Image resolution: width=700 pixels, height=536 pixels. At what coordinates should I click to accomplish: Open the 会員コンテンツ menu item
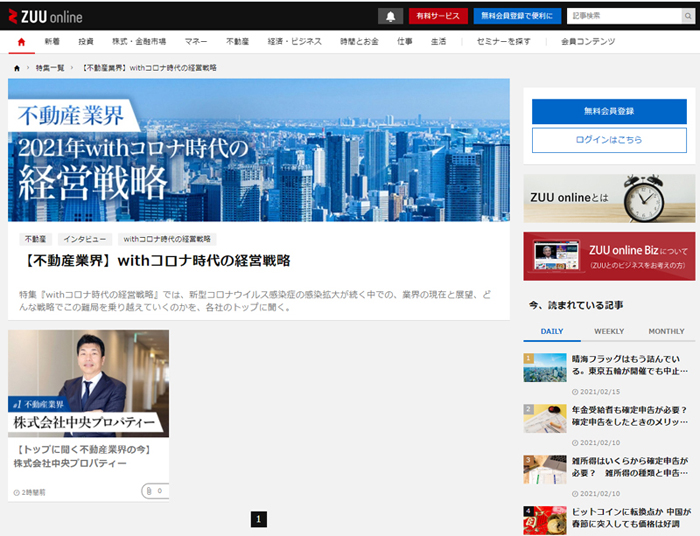[x=588, y=42]
